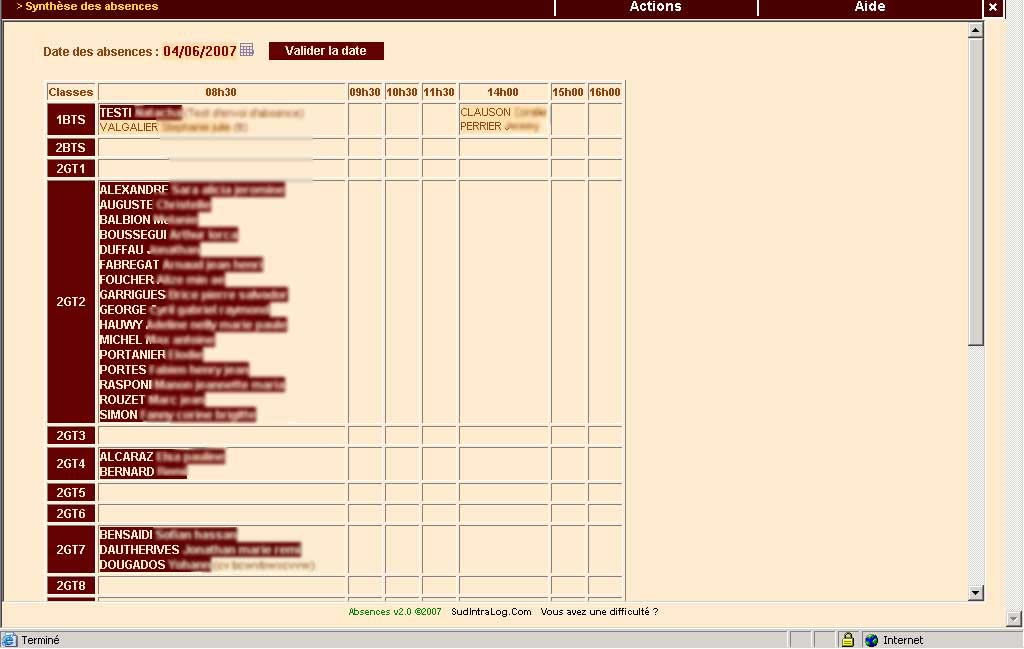The height and width of the screenshot is (649, 1024).
Task: Select the 2GT7 class cell
Action: coord(71,550)
